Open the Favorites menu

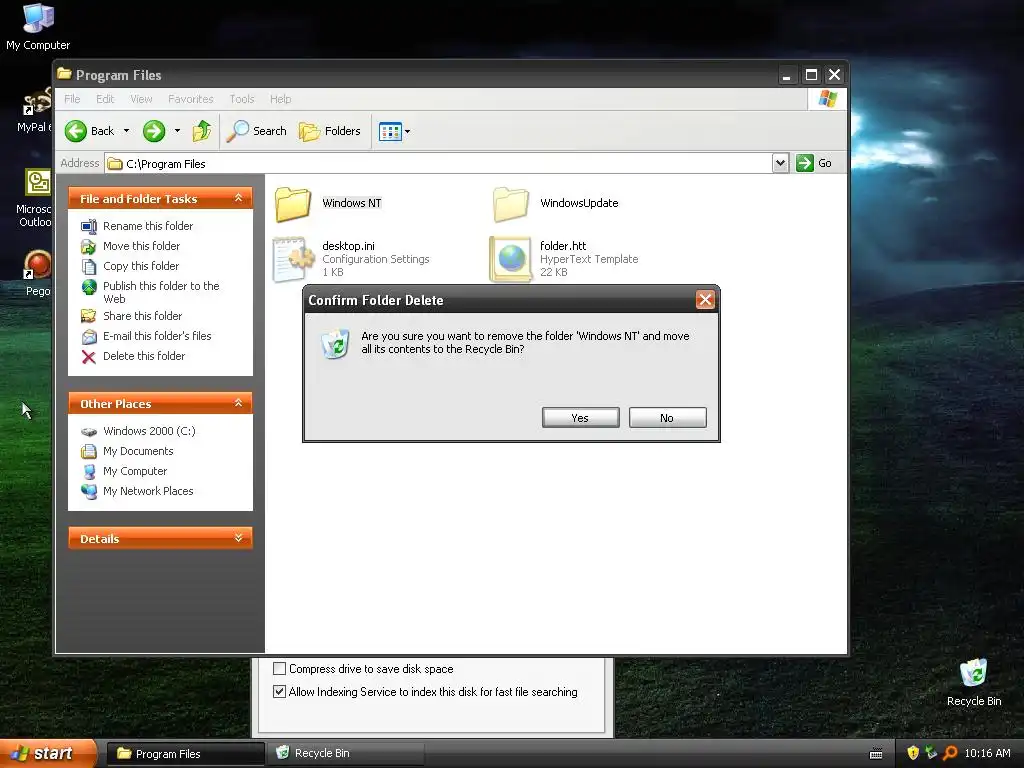[191, 99]
